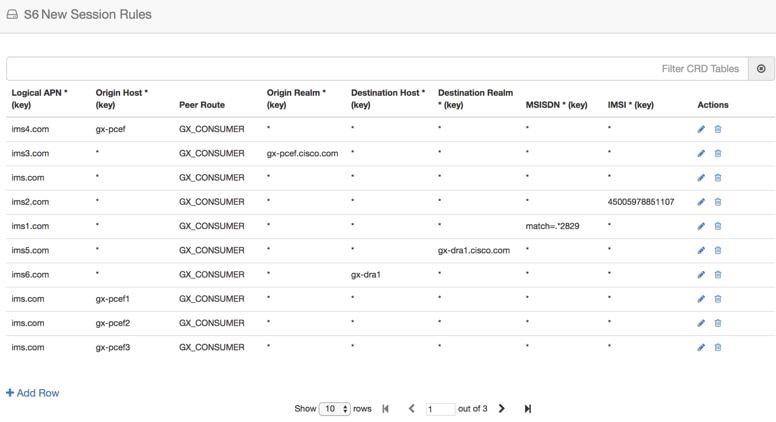Viewport: 776px width, 422px height.
Task: Delete the gx-pcef2 row using trash icon
Action: [x=718, y=323]
